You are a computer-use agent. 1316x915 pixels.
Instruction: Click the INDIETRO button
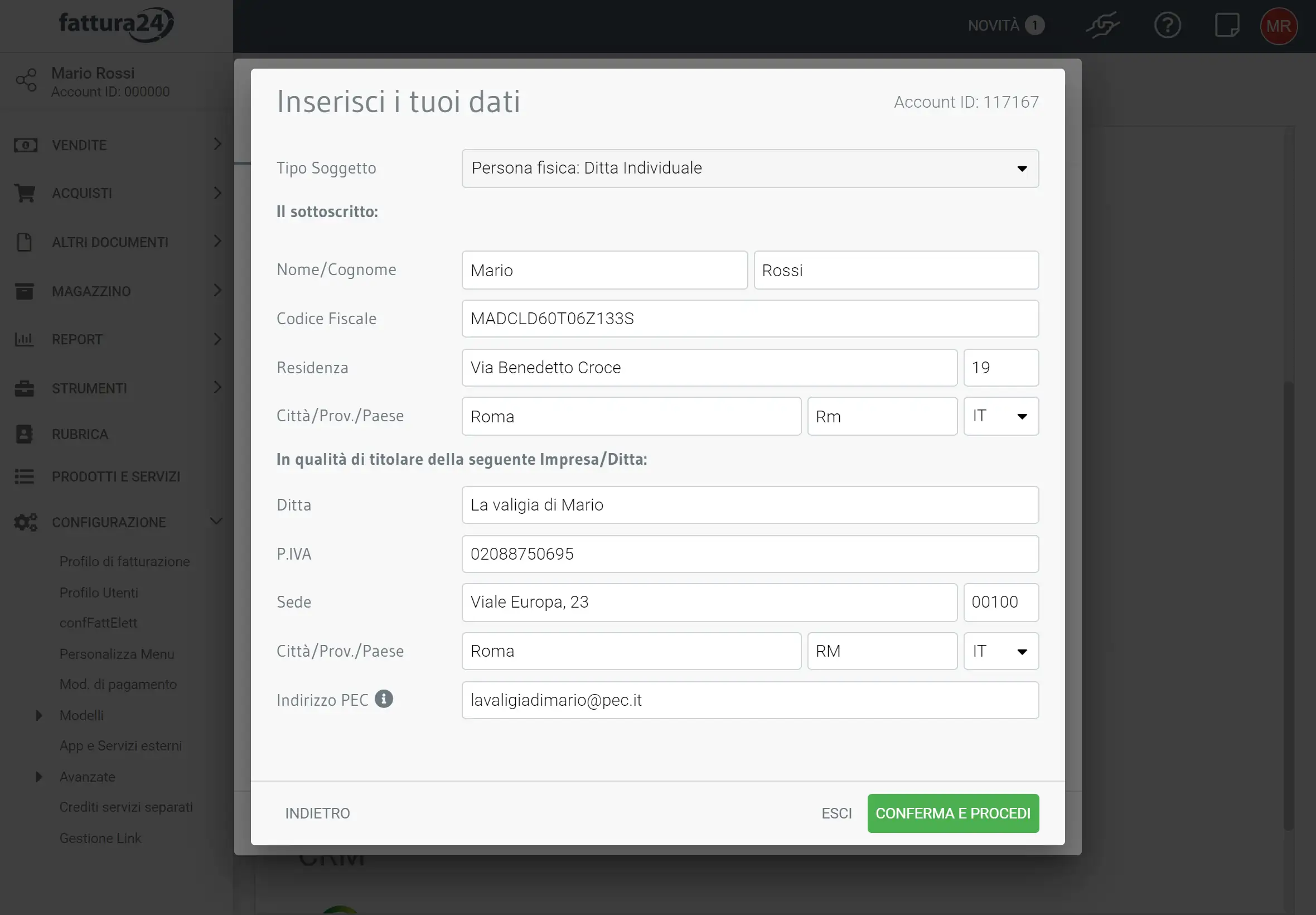[317, 813]
